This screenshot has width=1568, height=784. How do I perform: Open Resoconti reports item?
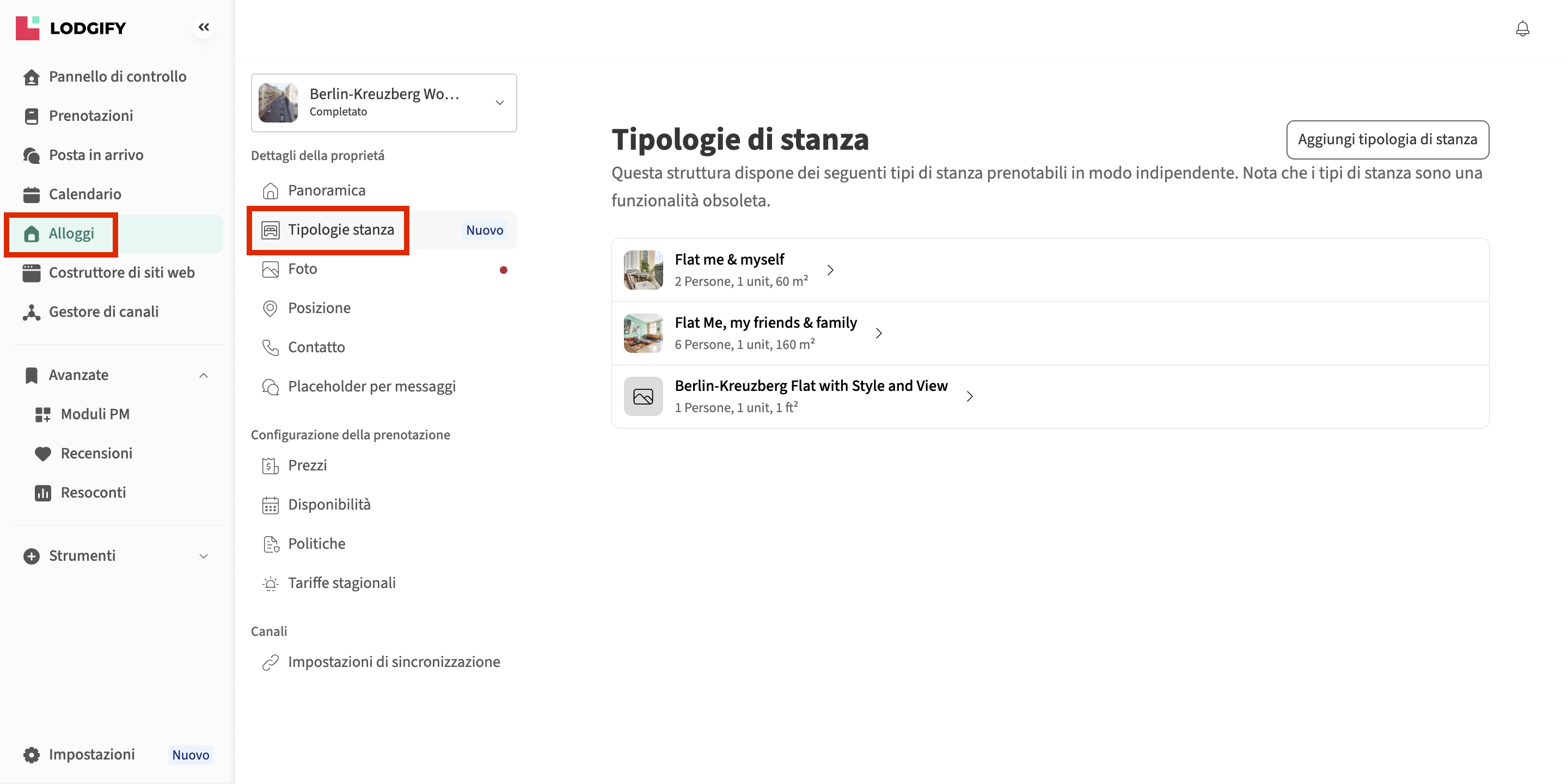coord(93,492)
